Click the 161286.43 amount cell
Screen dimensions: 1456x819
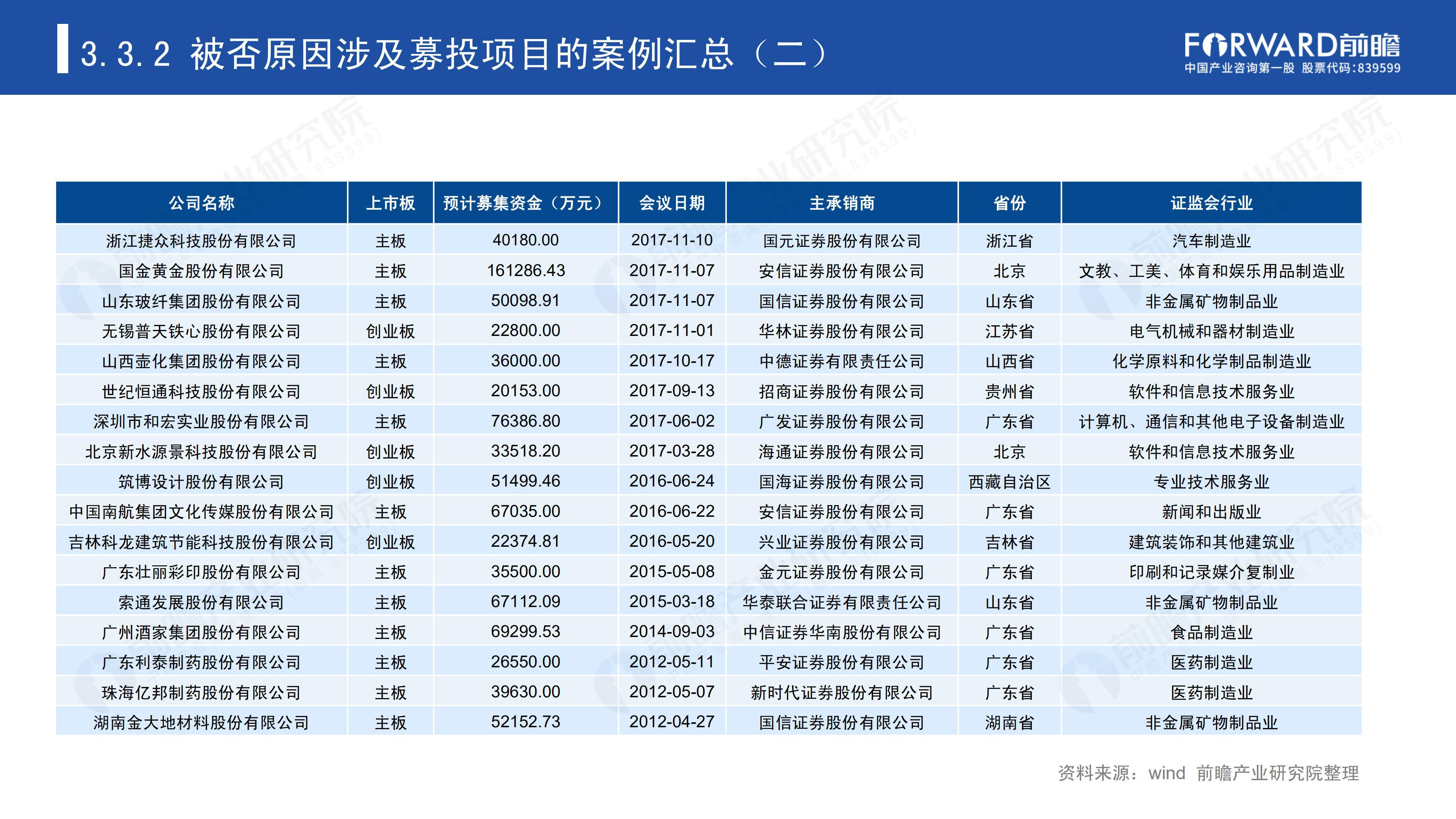tap(526, 271)
